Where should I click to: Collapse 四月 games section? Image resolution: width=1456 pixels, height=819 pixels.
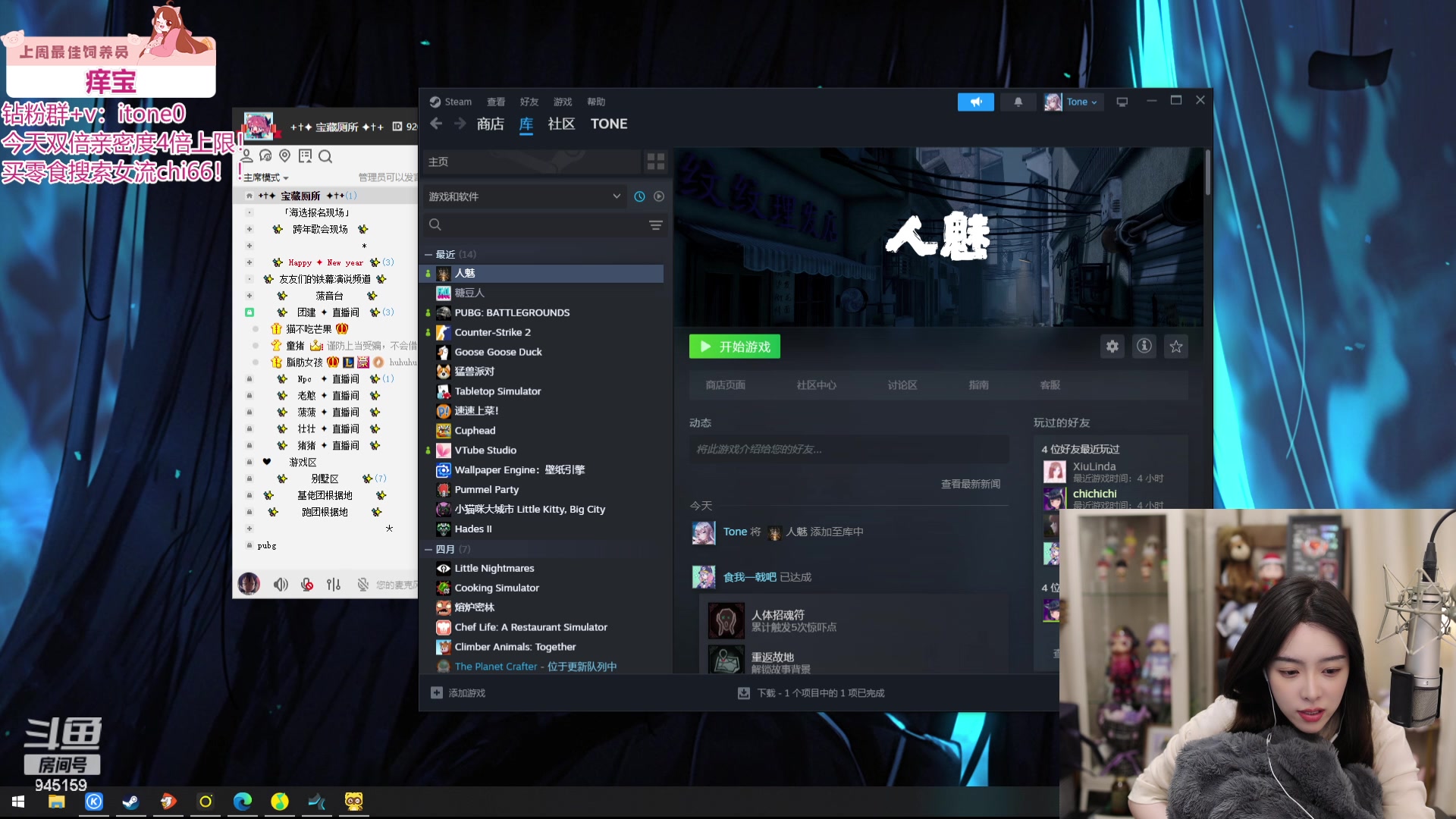[x=428, y=550]
